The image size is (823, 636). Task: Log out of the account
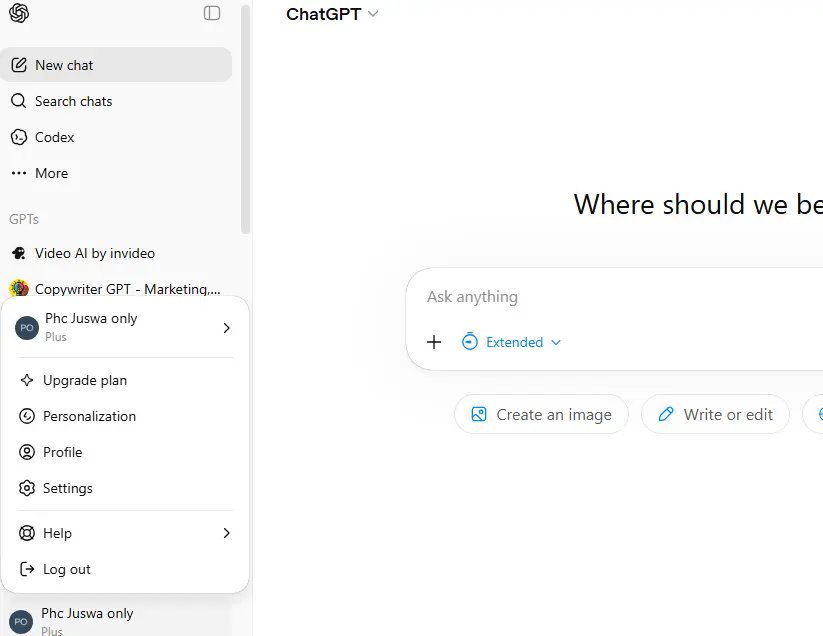click(124, 569)
